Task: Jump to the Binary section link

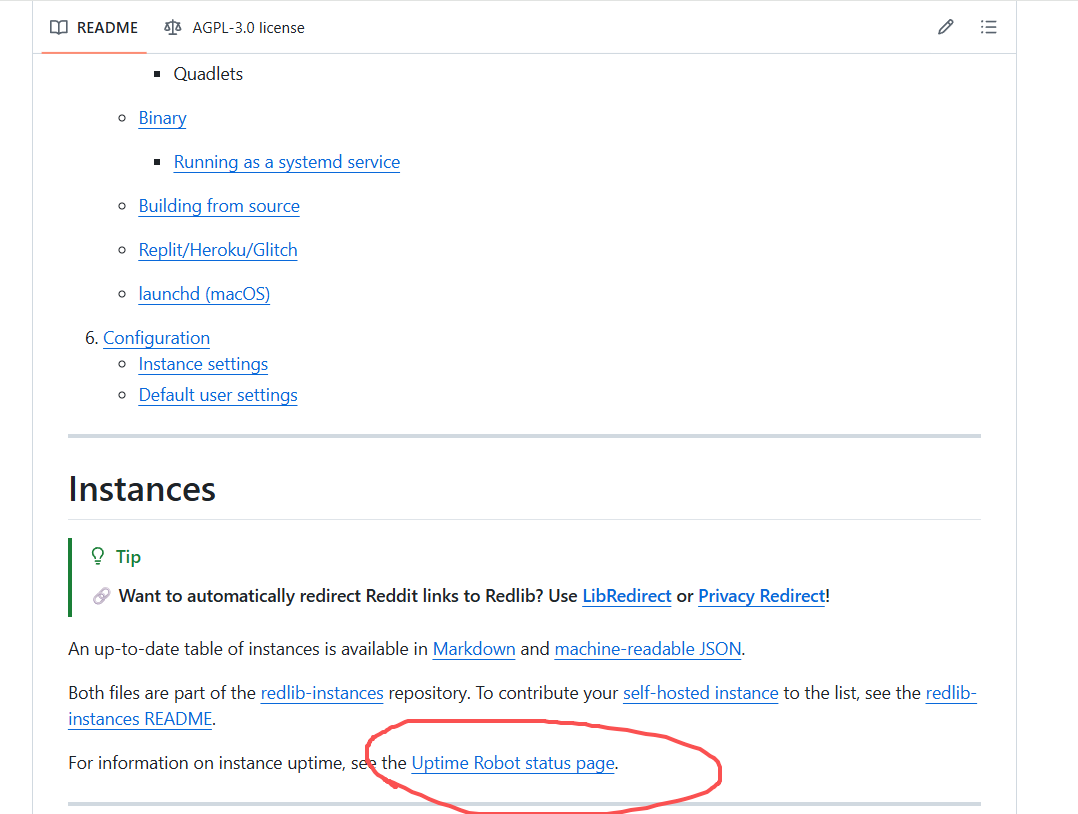Action: 162,118
